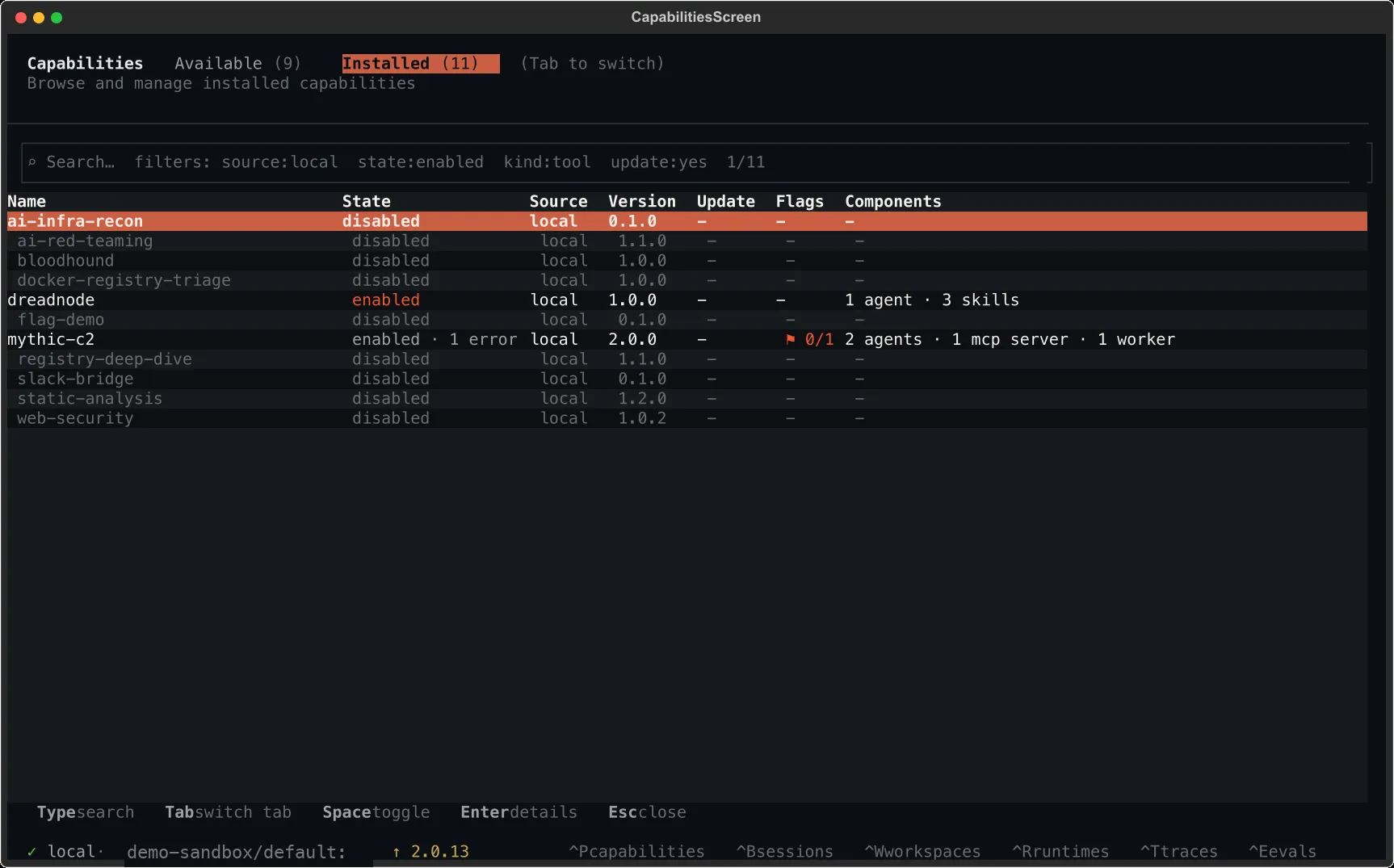This screenshot has width=1394, height=868.
Task: Click the Name column header
Action: point(27,201)
